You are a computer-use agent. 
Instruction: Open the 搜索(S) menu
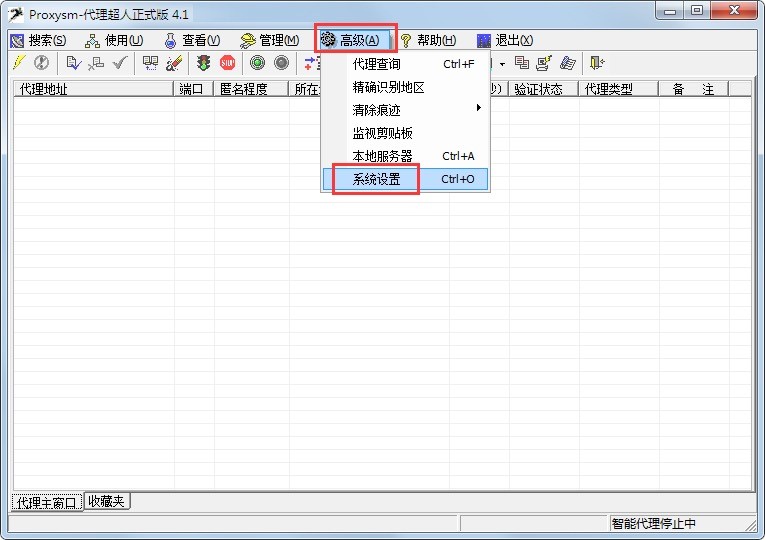coord(38,40)
